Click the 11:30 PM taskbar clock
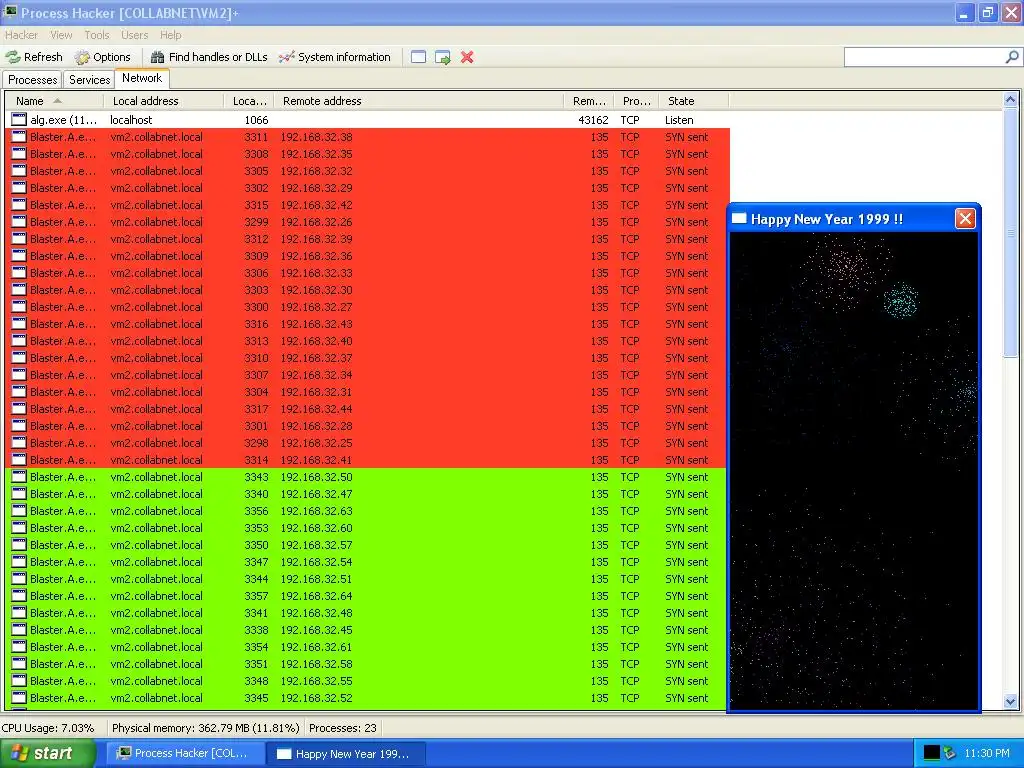 pos(987,753)
